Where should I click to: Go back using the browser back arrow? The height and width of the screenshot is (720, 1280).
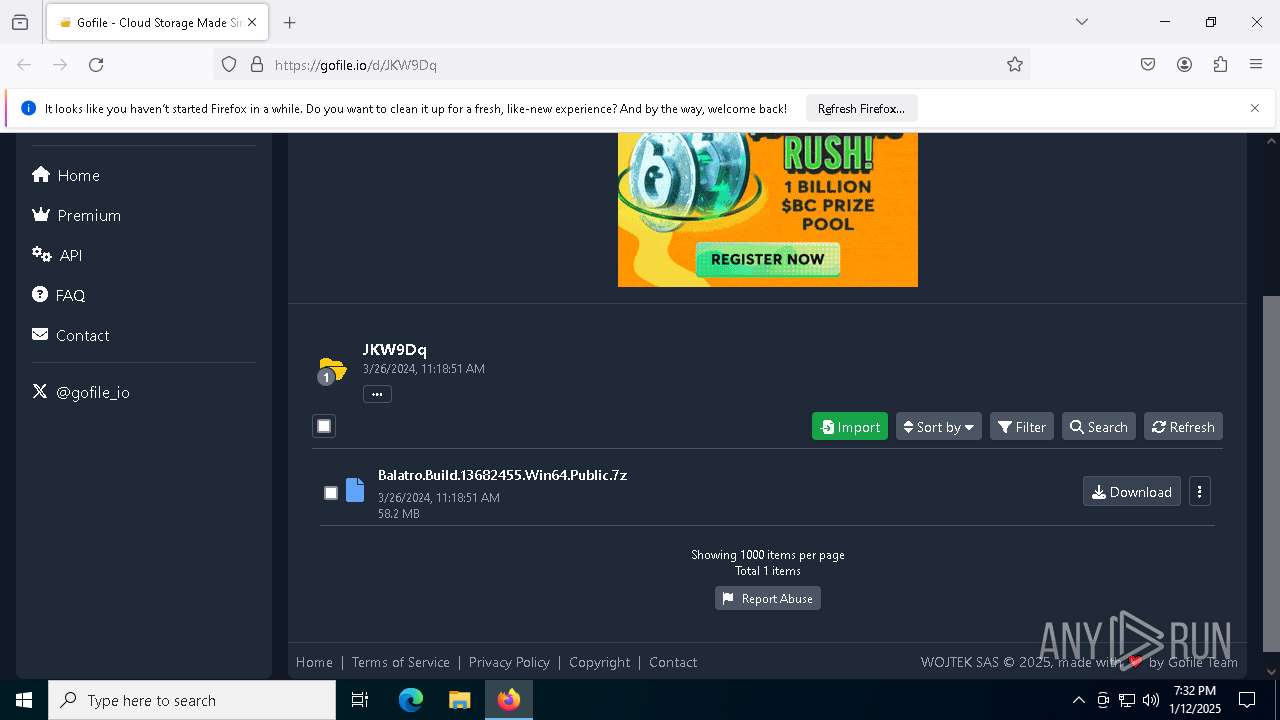[x=24, y=65]
